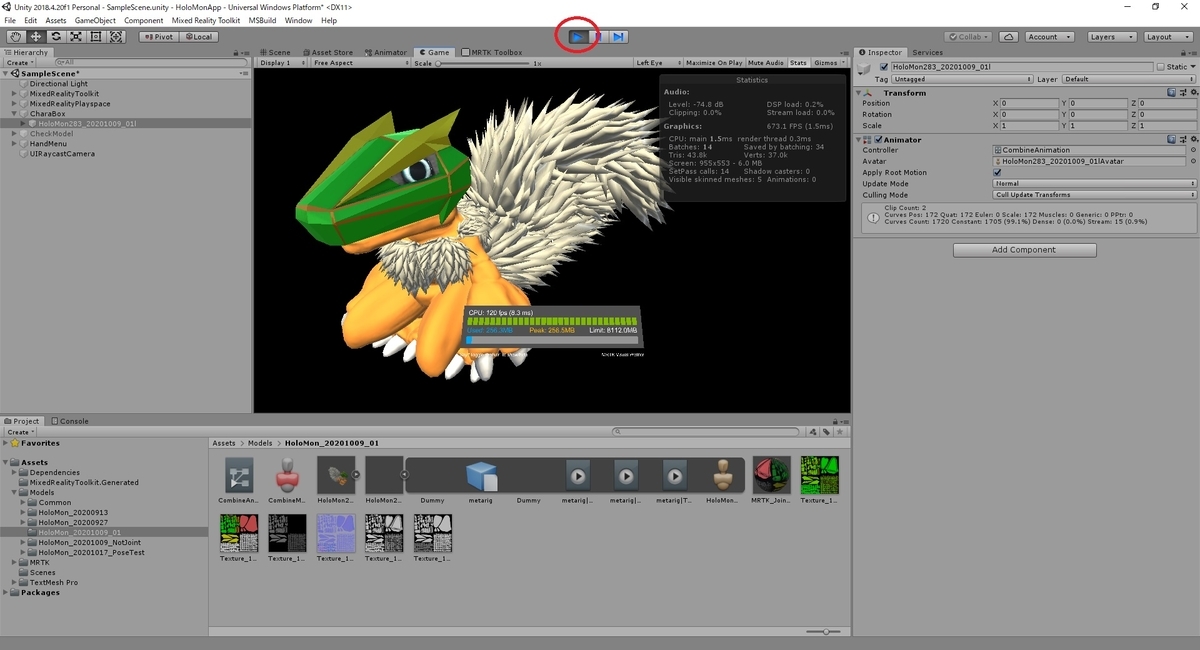Select the Scale tool in the toolbar
1200x650 pixels.
pyautogui.click(x=76, y=37)
